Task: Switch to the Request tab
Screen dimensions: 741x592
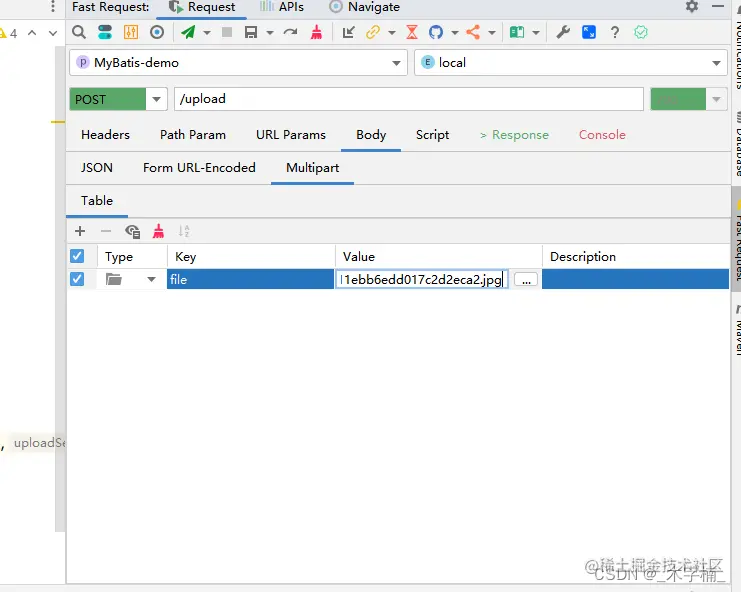Action: click(202, 7)
